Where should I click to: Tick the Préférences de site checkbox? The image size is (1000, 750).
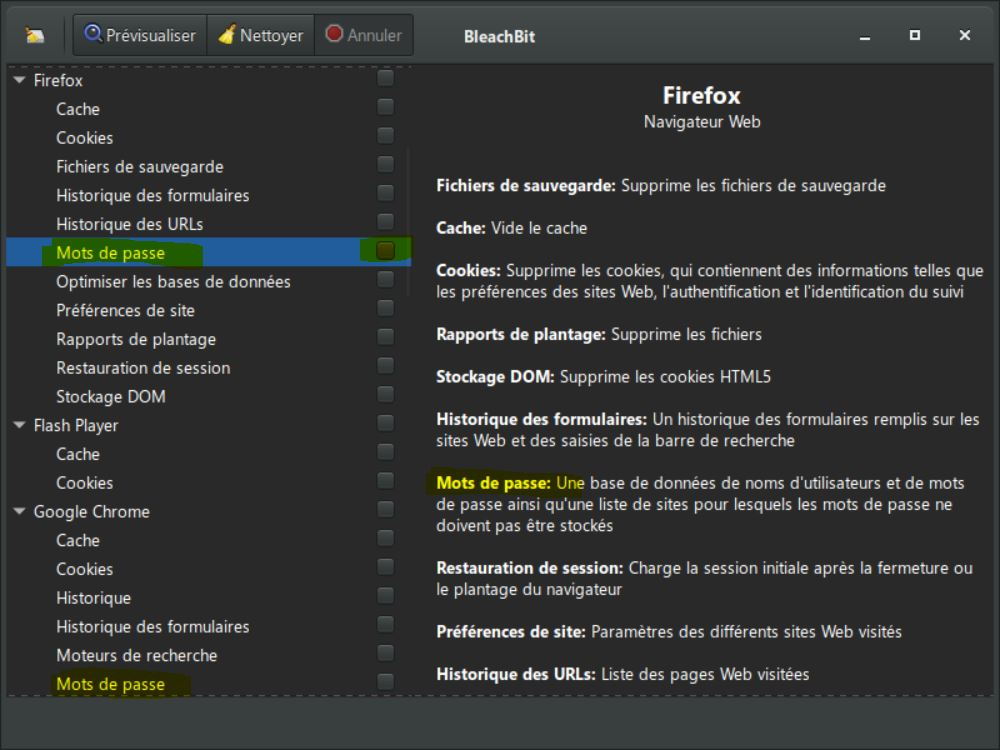385,308
